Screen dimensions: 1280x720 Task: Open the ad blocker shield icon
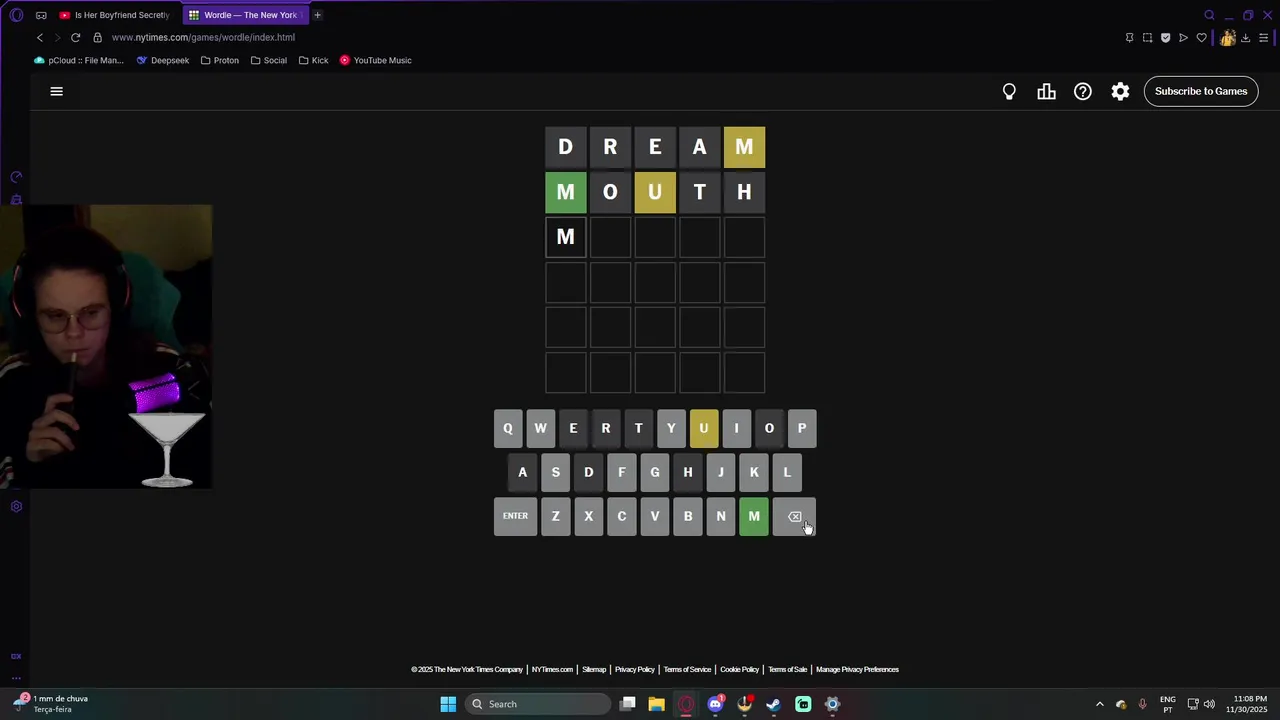tap(1165, 38)
